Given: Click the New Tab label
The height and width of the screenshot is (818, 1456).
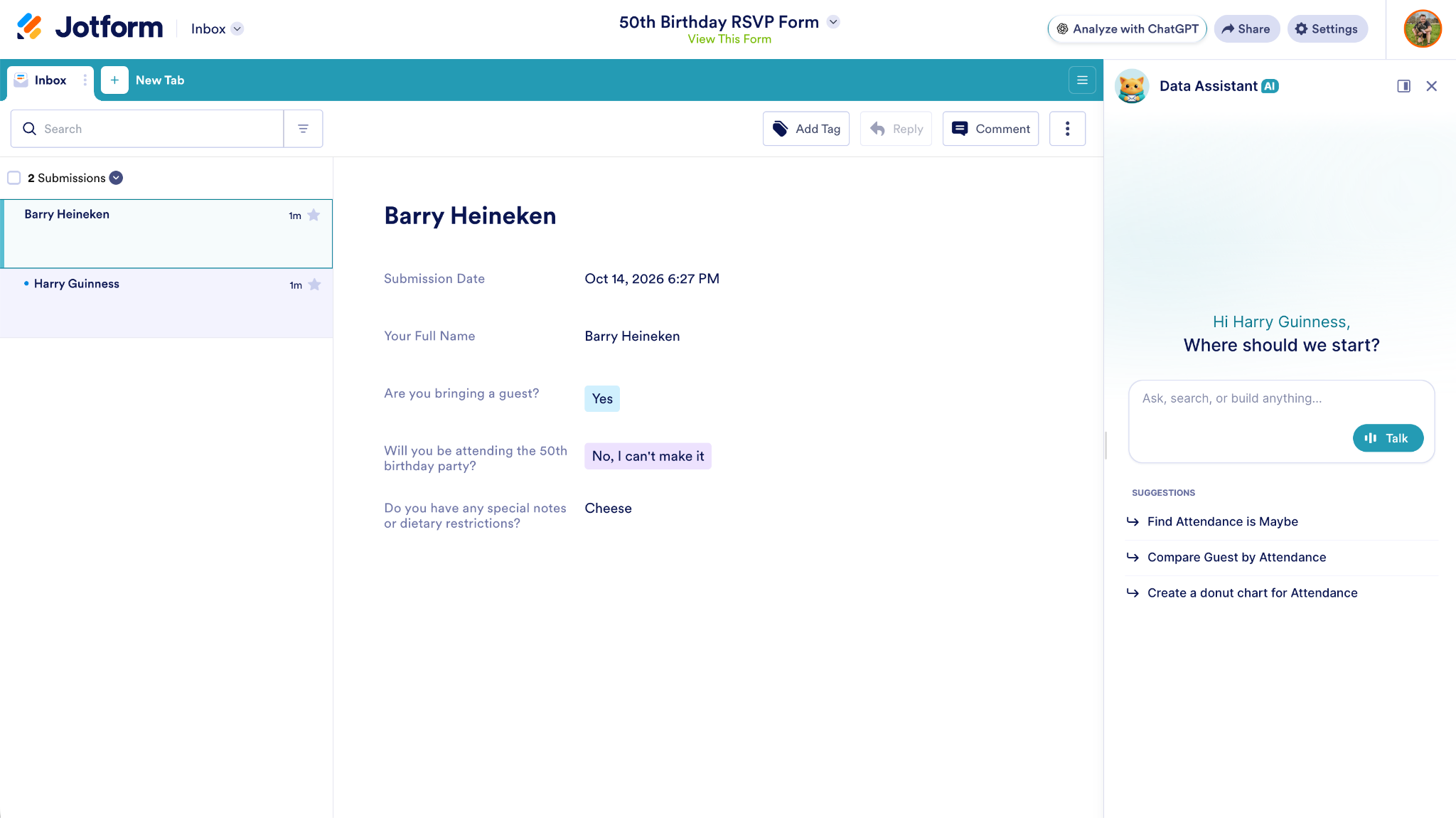Looking at the screenshot, I should tap(160, 80).
